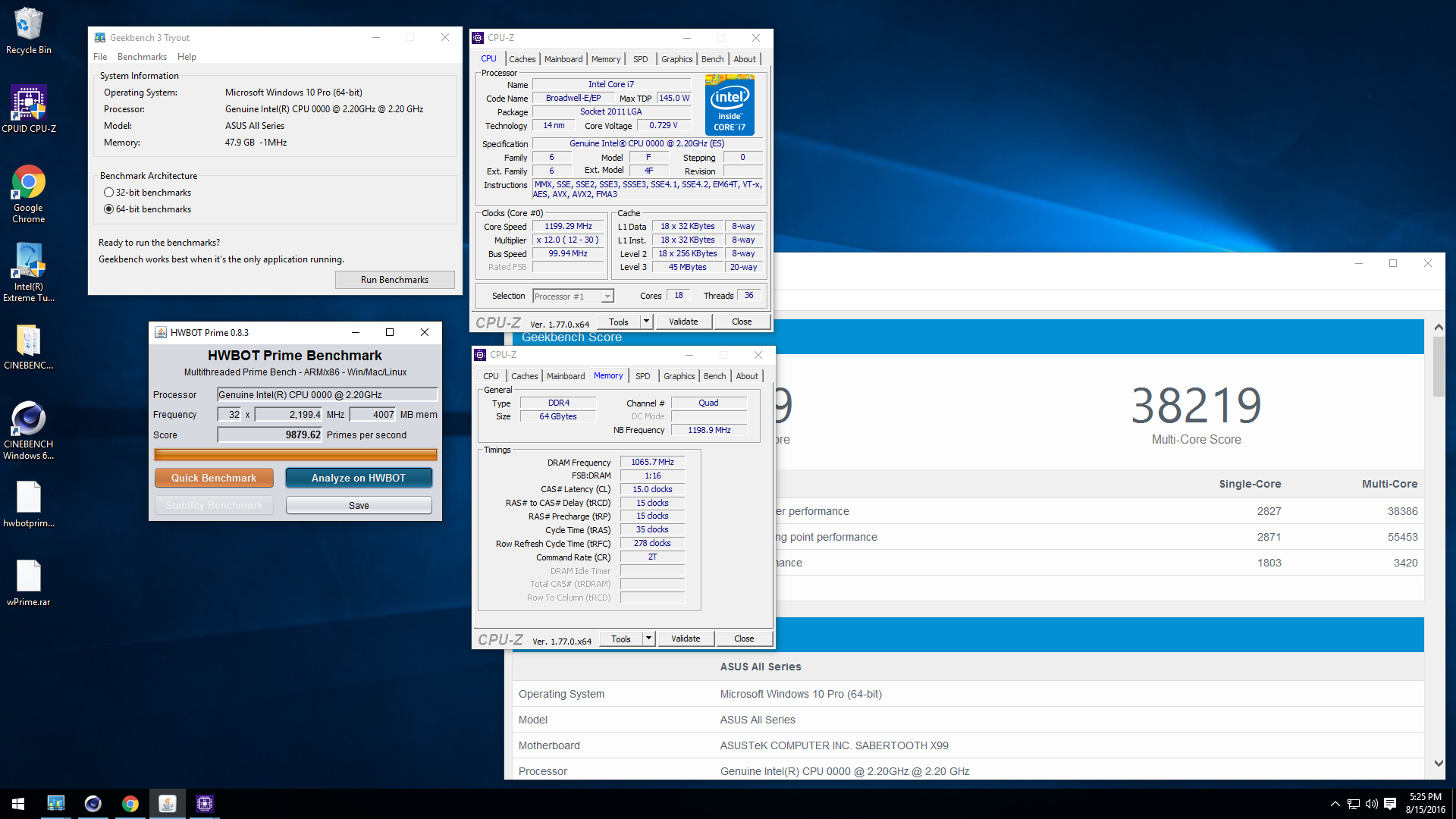Click Analyze on HWBOT button

[x=359, y=478]
